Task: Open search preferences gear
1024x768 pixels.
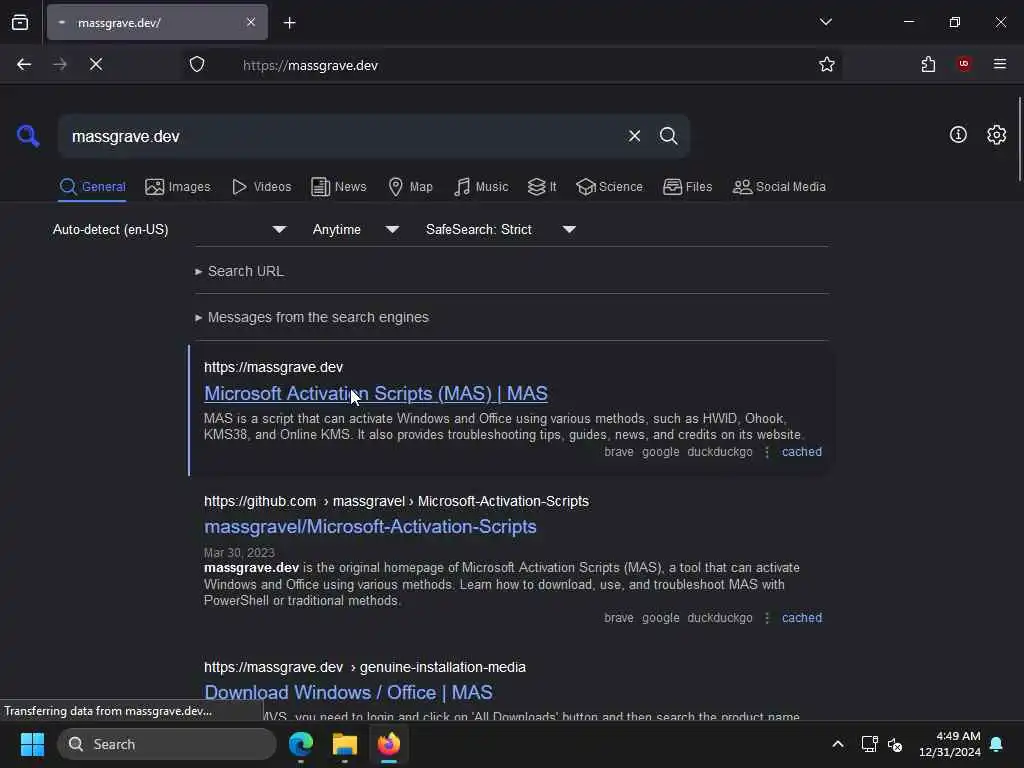Action: [x=996, y=135]
